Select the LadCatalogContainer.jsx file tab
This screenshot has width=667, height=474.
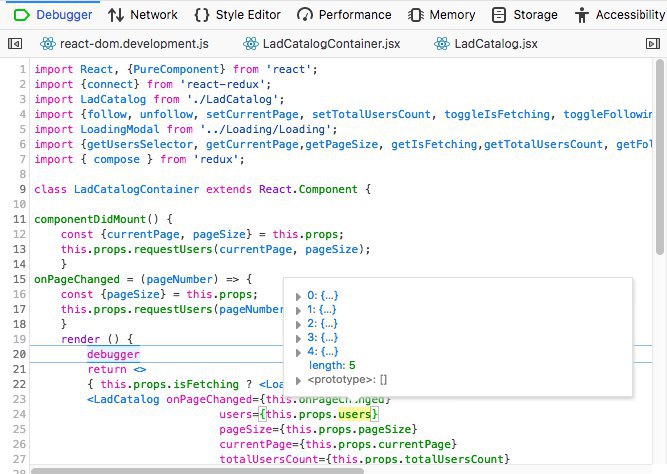[x=322, y=43]
